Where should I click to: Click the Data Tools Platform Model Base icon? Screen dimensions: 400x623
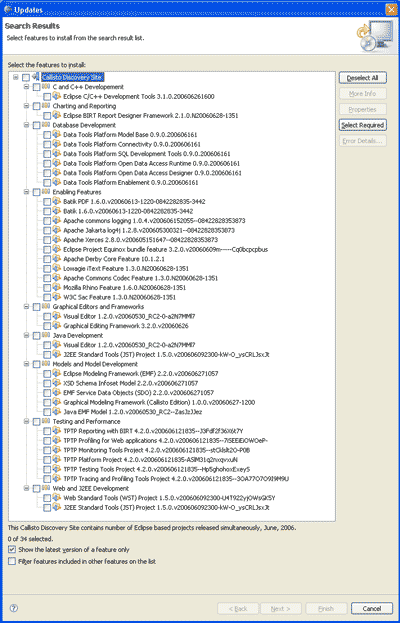(x=56, y=134)
